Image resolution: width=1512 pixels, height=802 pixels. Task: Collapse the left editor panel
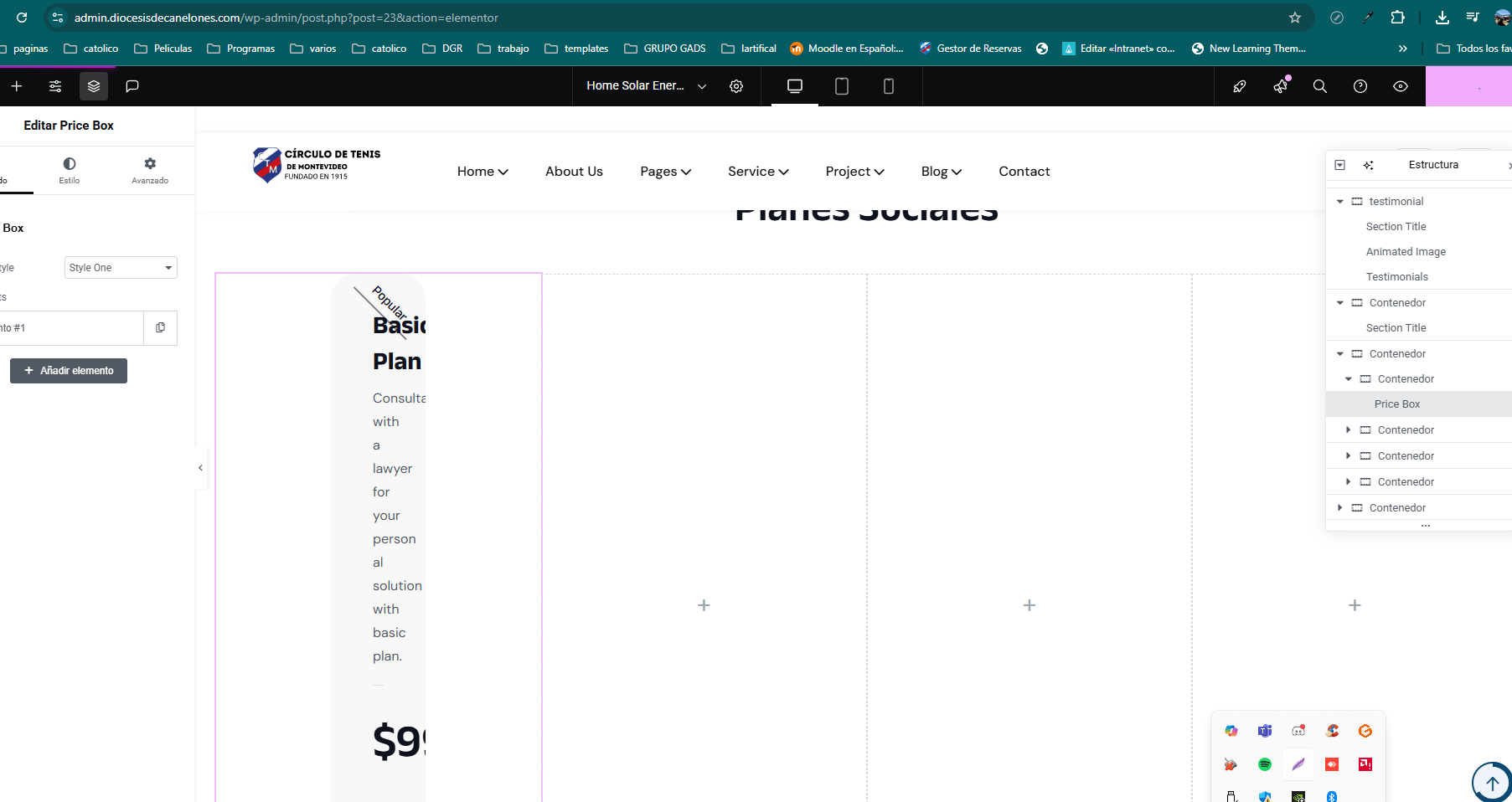pos(200,468)
